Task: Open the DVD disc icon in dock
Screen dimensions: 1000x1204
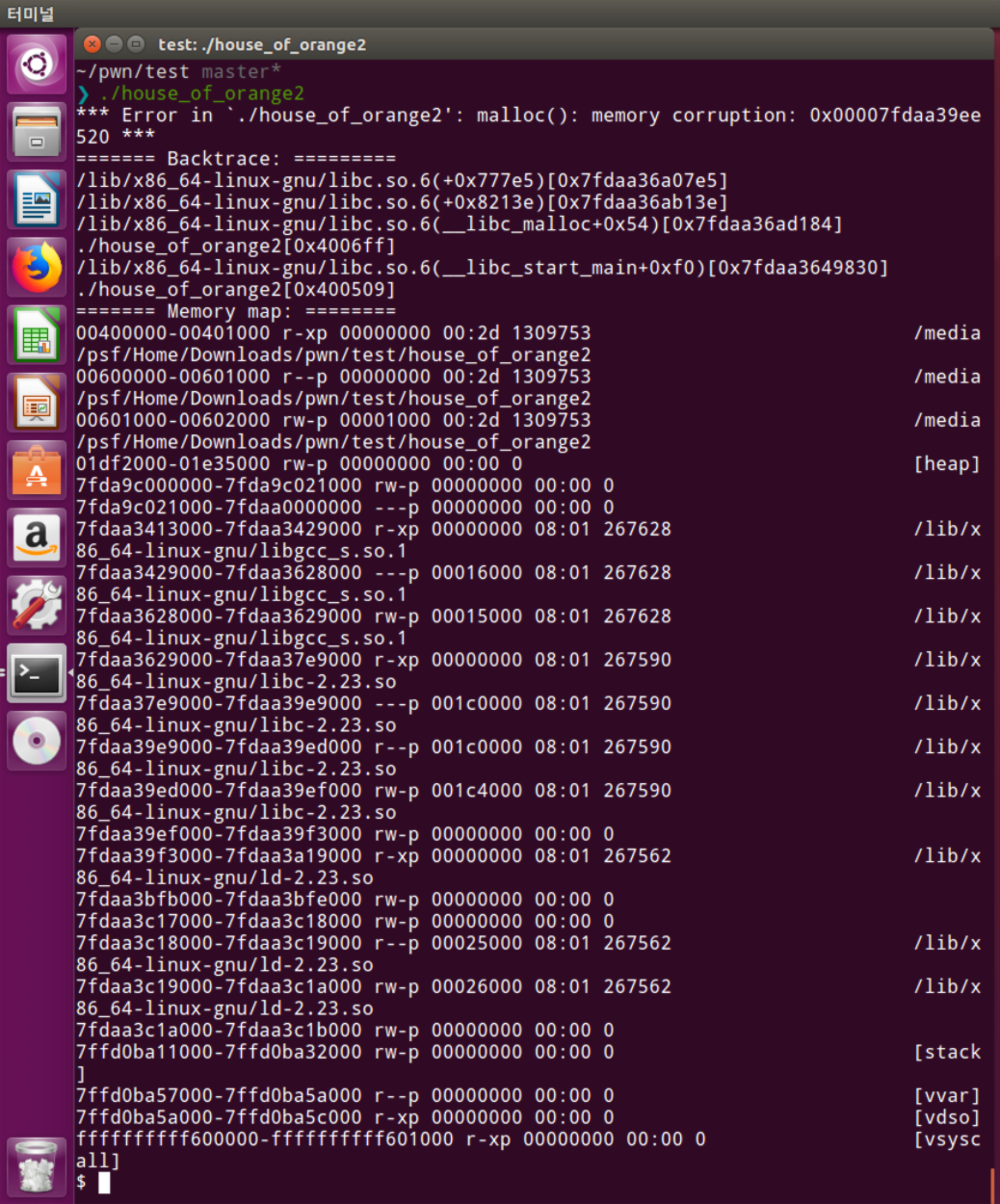Action: click(37, 741)
